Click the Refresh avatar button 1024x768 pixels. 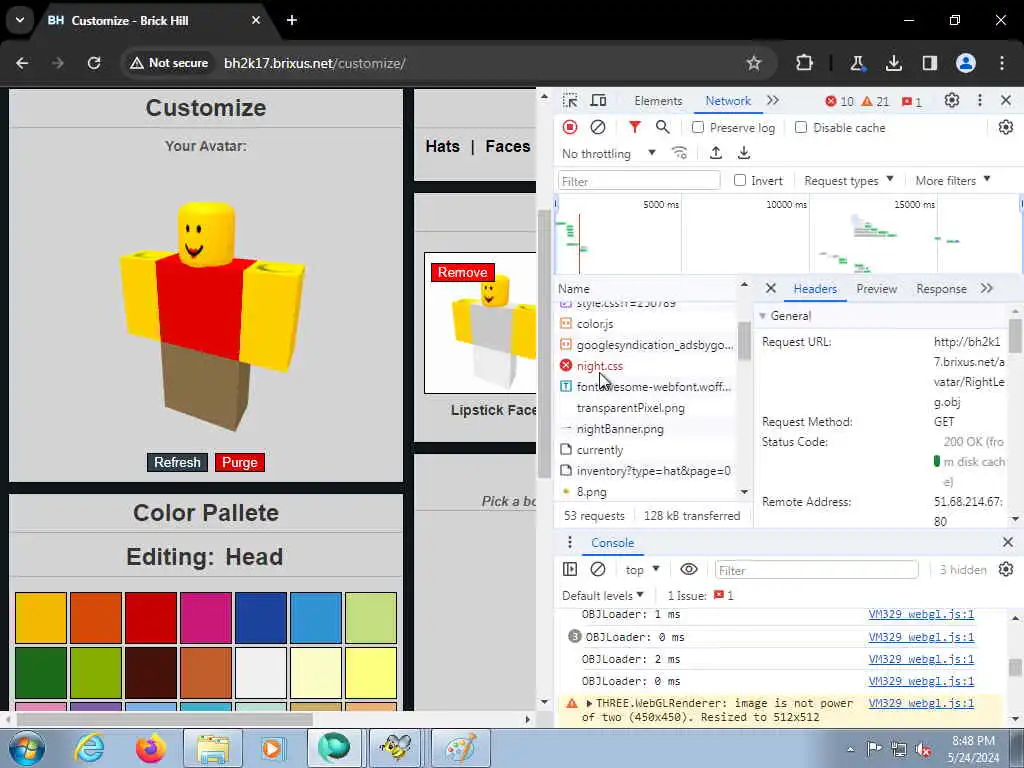177,462
